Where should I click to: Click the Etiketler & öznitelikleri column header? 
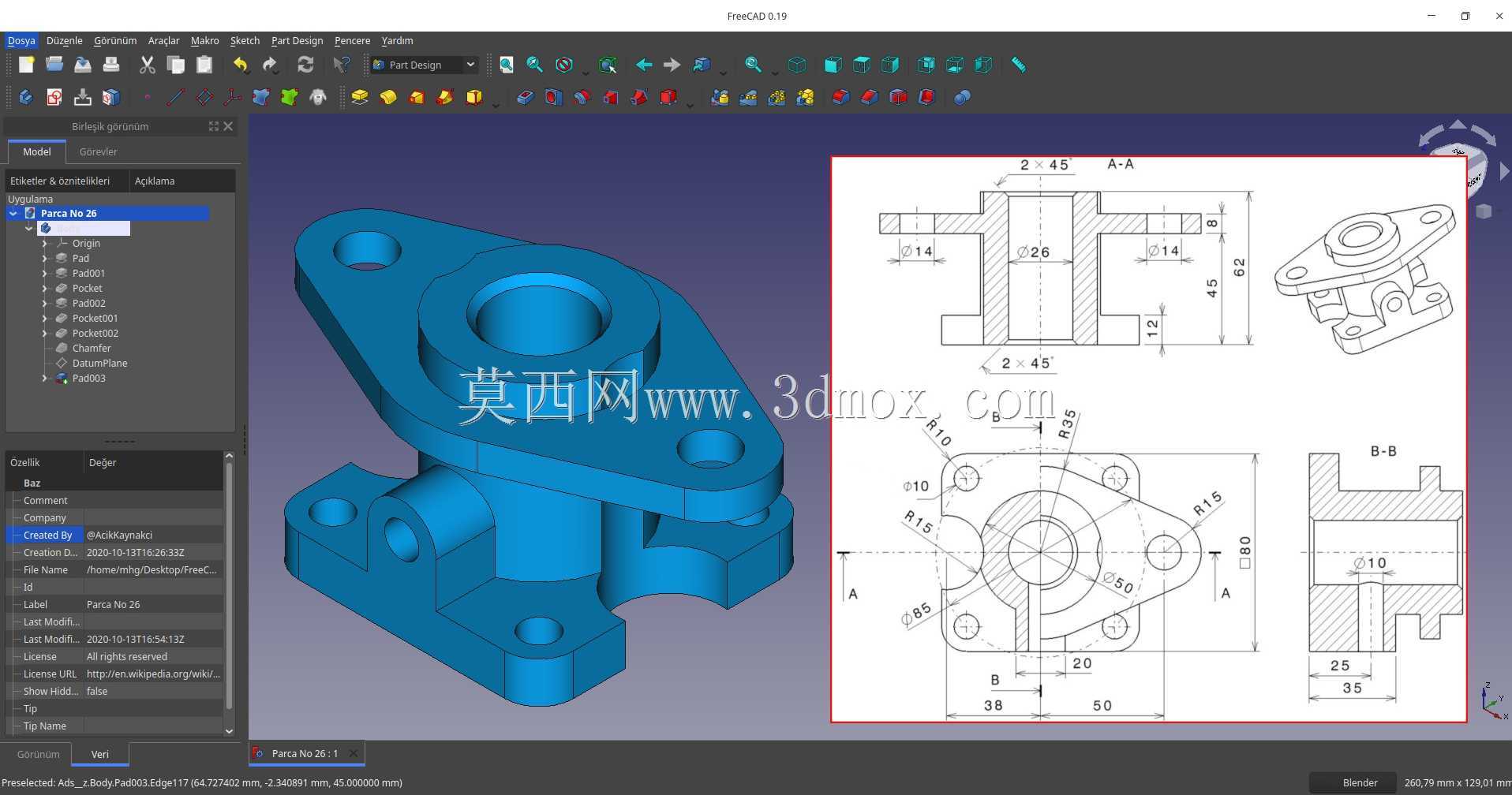(x=67, y=181)
